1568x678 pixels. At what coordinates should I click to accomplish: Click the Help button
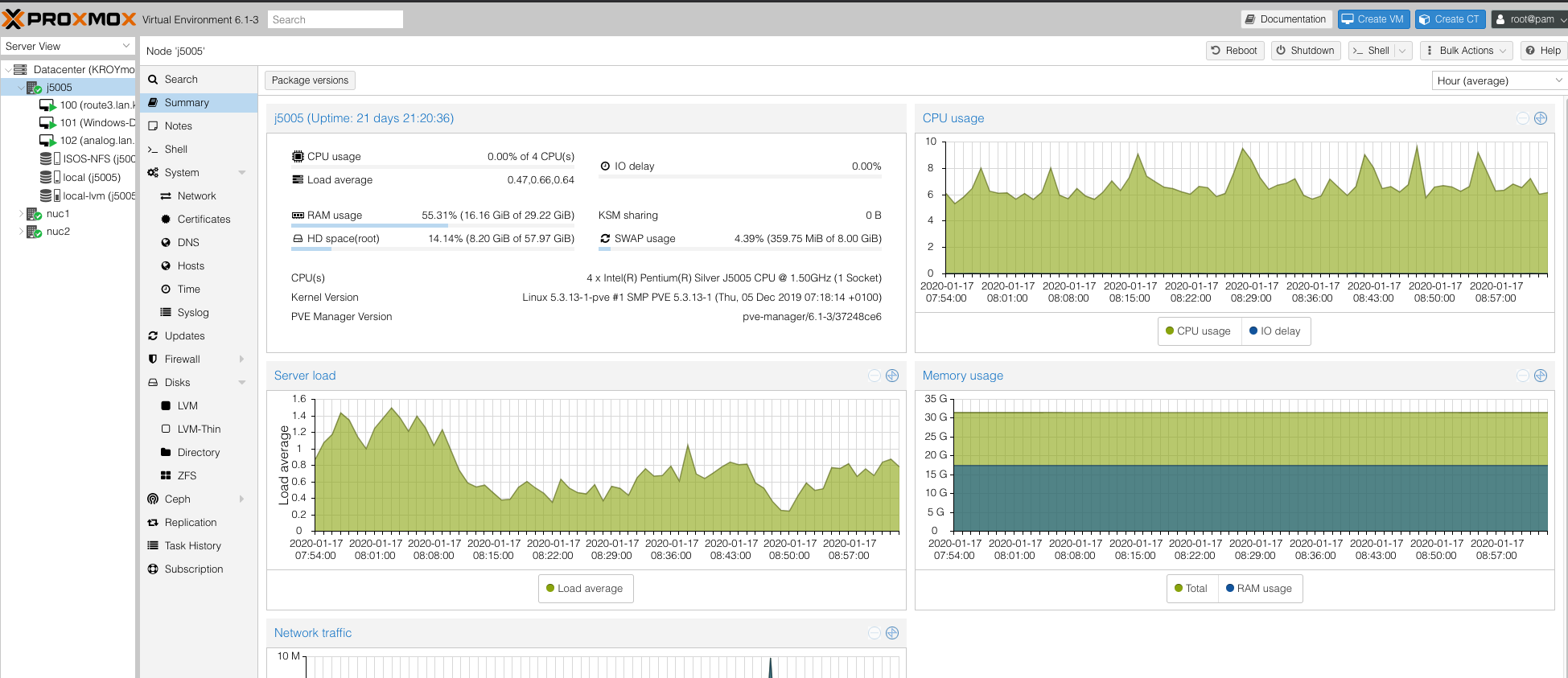click(x=1543, y=51)
